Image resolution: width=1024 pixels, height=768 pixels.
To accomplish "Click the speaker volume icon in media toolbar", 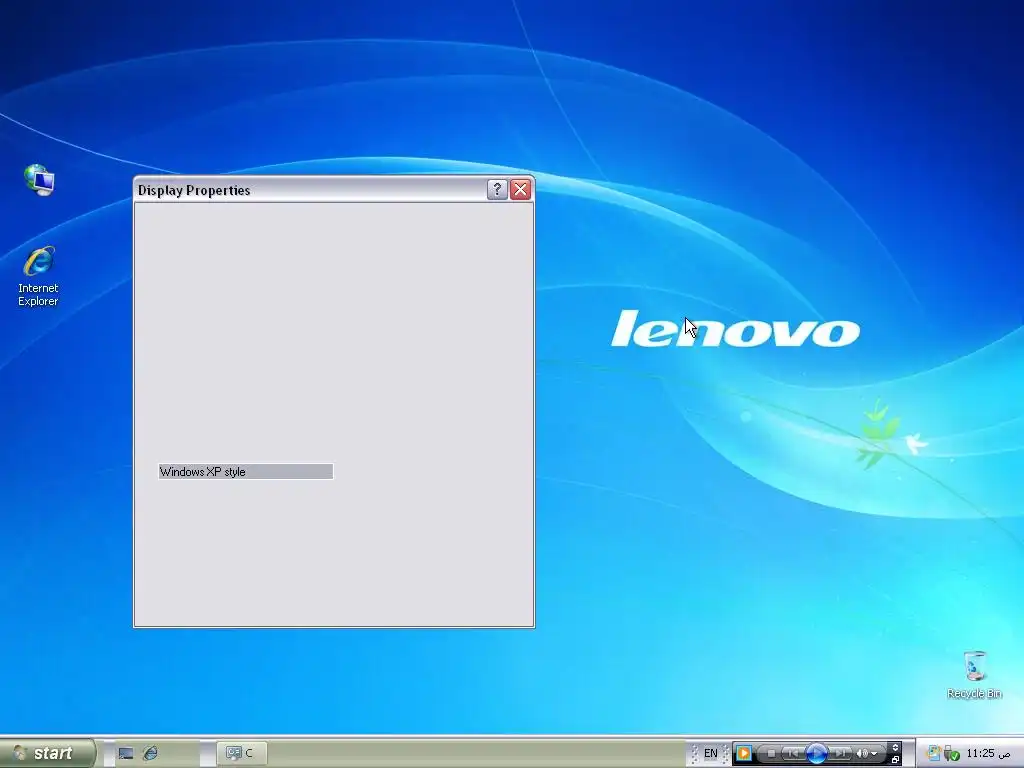I will [x=862, y=754].
